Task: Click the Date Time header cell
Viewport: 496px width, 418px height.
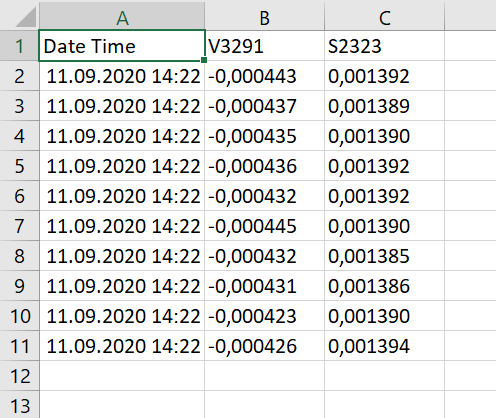Action: tap(122, 46)
